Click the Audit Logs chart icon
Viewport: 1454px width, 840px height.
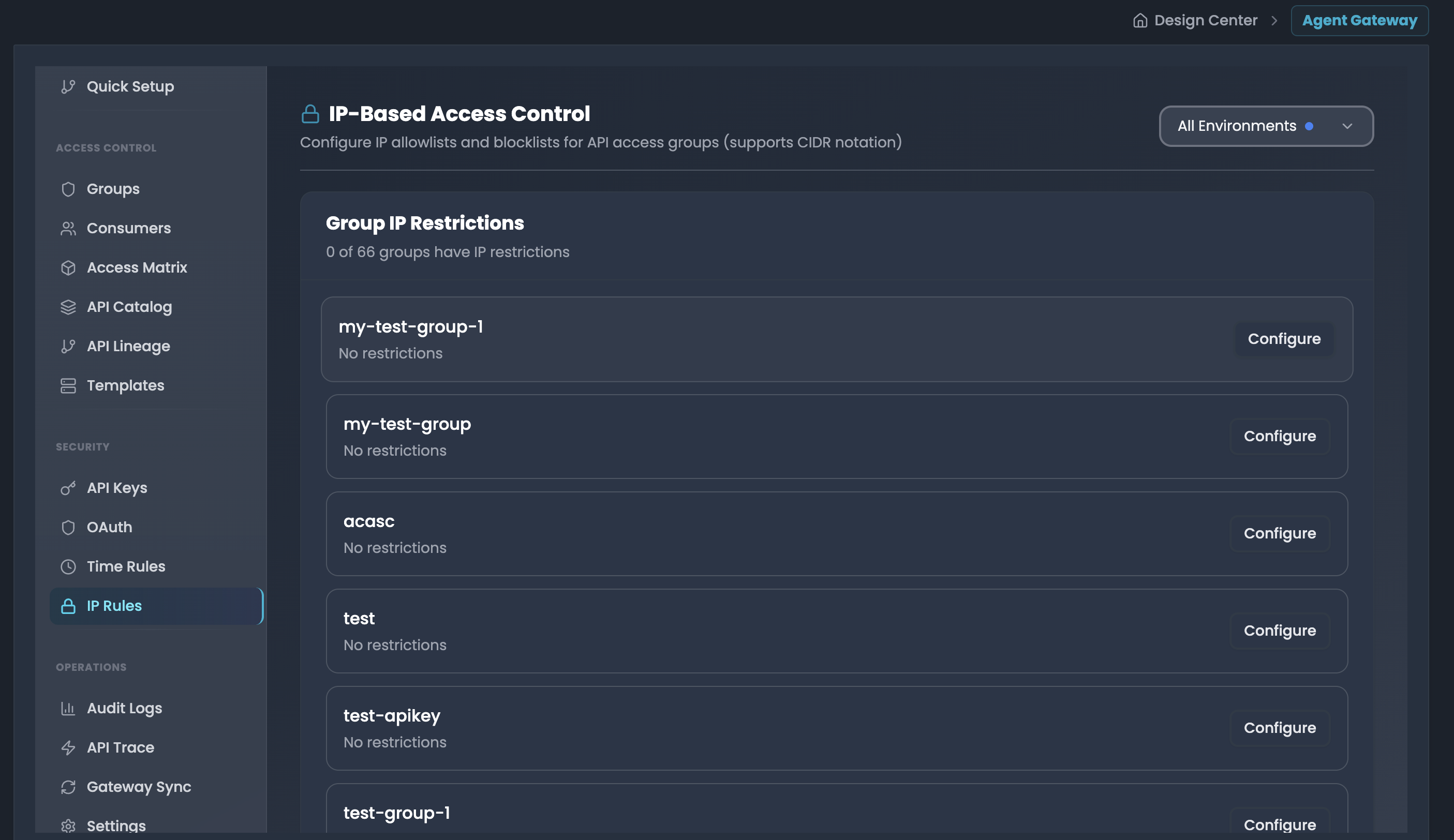[68, 709]
